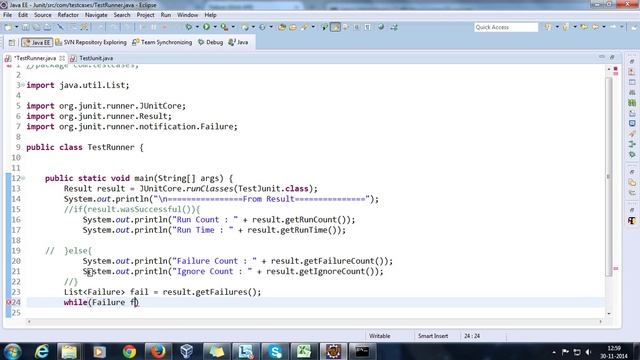Screen dimensions: 640x360
Task: Open Firefox from the taskbar
Action: tap(158, 351)
